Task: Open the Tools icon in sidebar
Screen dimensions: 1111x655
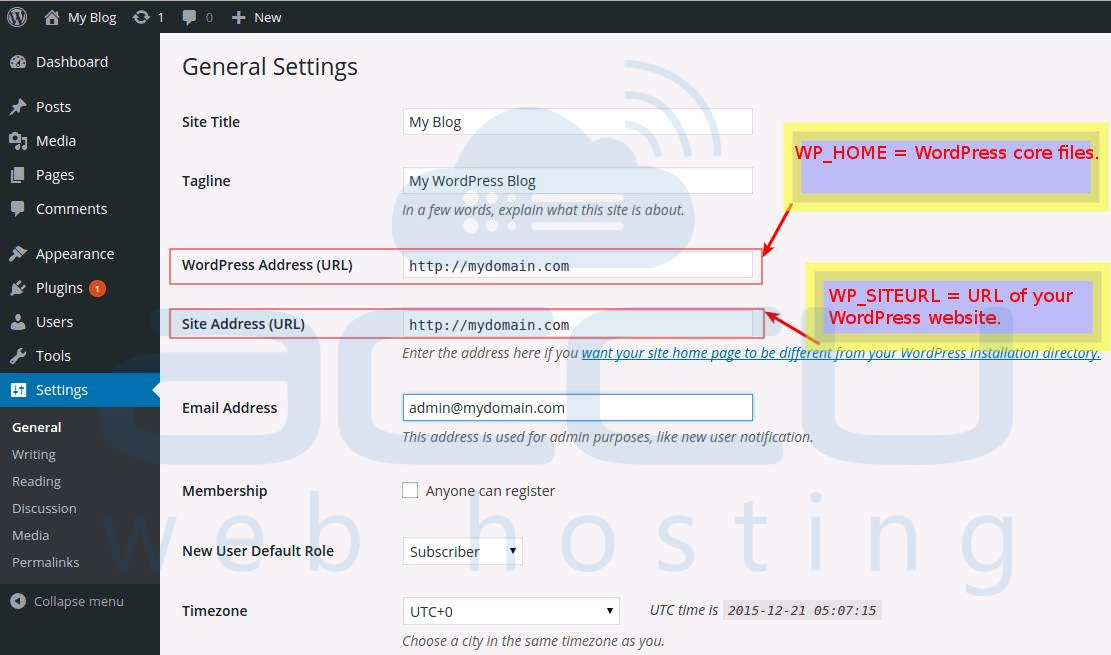Action: tap(22, 355)
